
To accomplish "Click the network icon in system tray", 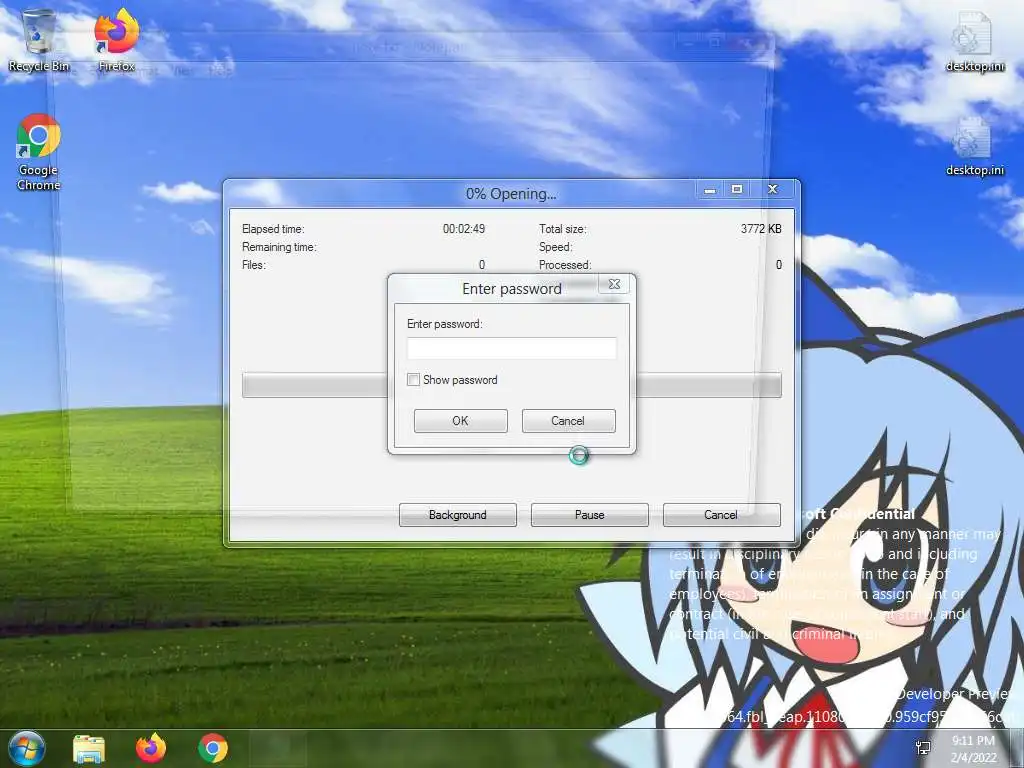I will (x=923, y=748).
